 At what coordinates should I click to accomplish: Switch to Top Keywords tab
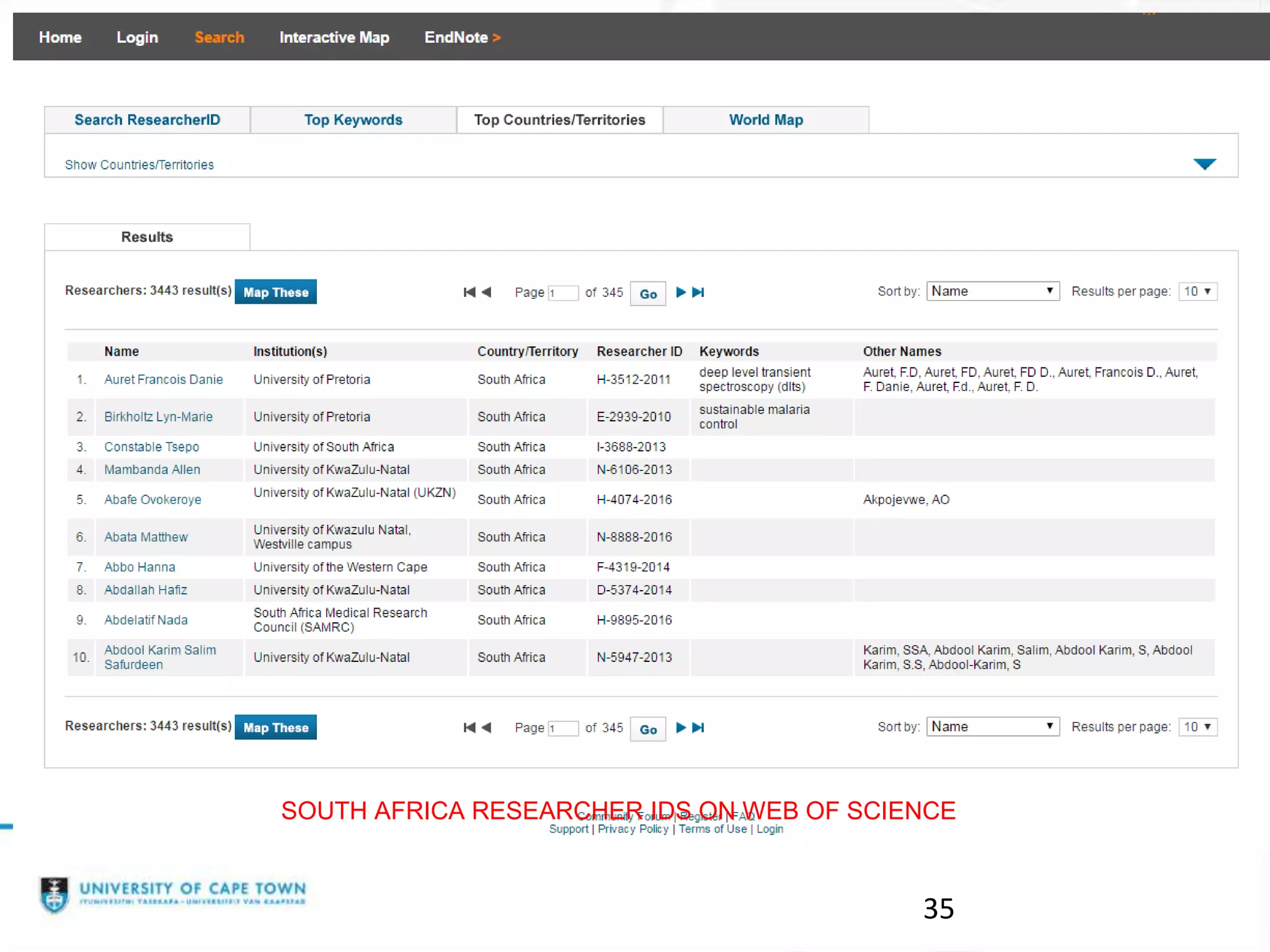click(353, 120)
